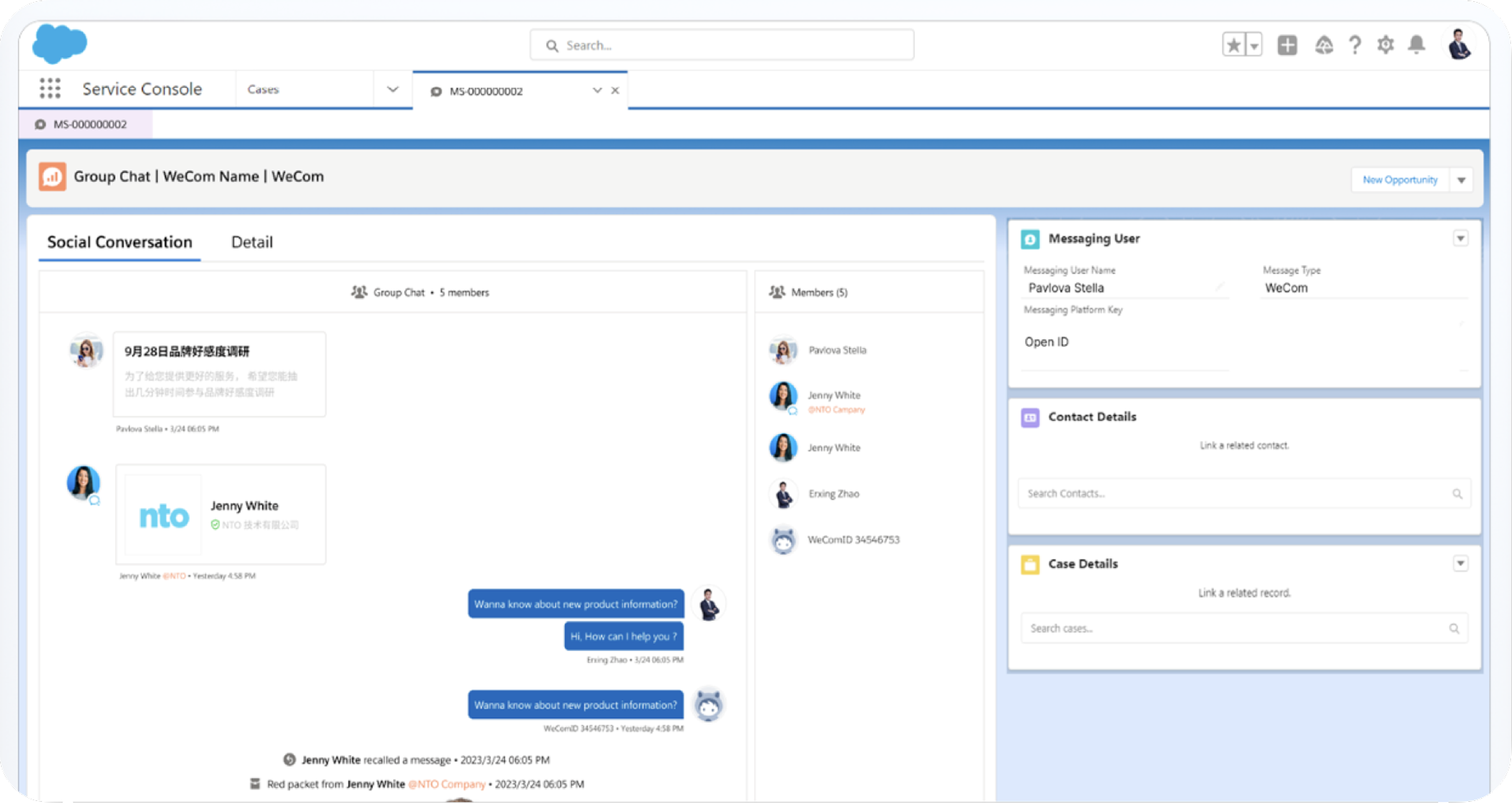Expand the favorites list dropdown arrow
Image resolution: width=1512 pixels, height=803 pixels.
pos(1254,44)
